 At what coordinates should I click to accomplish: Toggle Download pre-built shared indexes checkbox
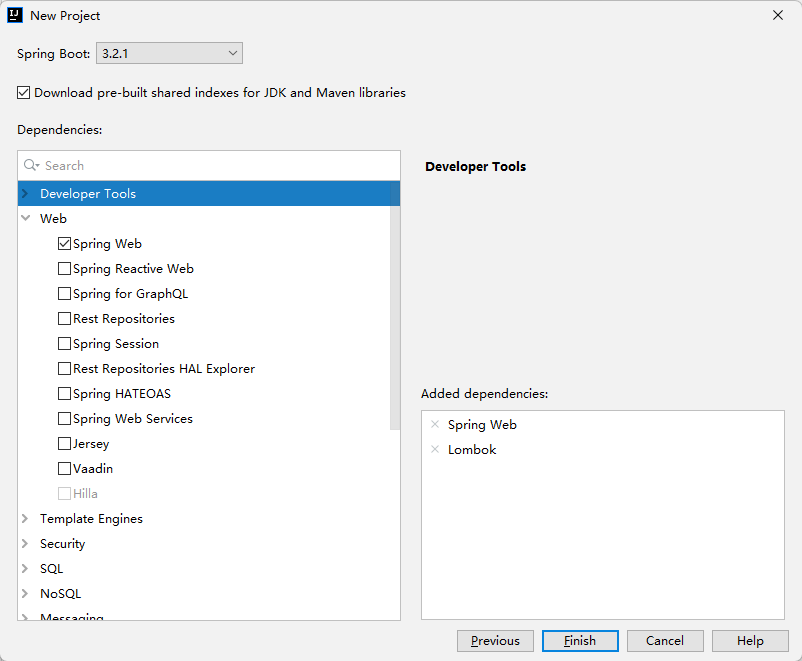[24, 93]
